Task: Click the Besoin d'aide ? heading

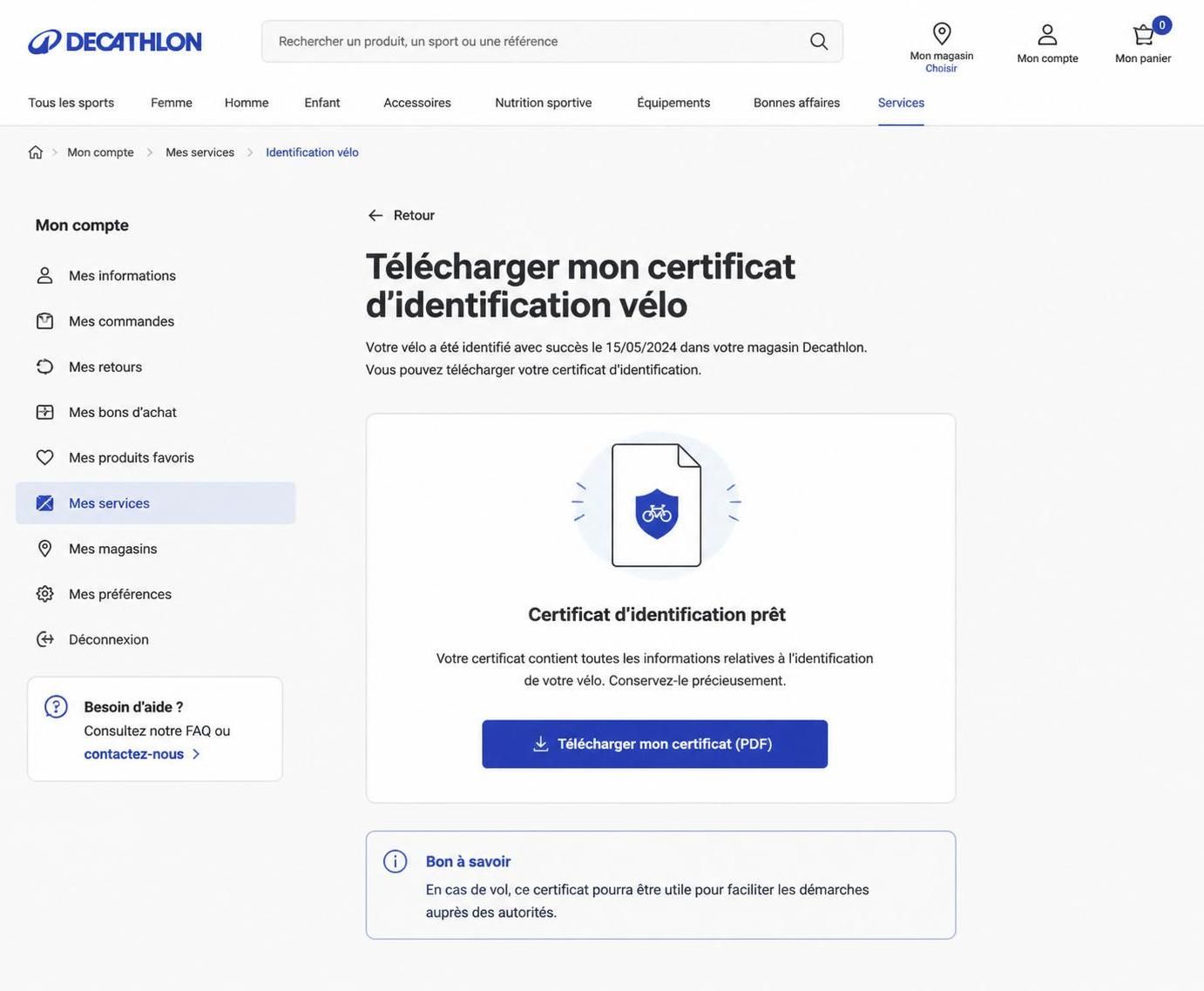Action: tap(134, 707)
